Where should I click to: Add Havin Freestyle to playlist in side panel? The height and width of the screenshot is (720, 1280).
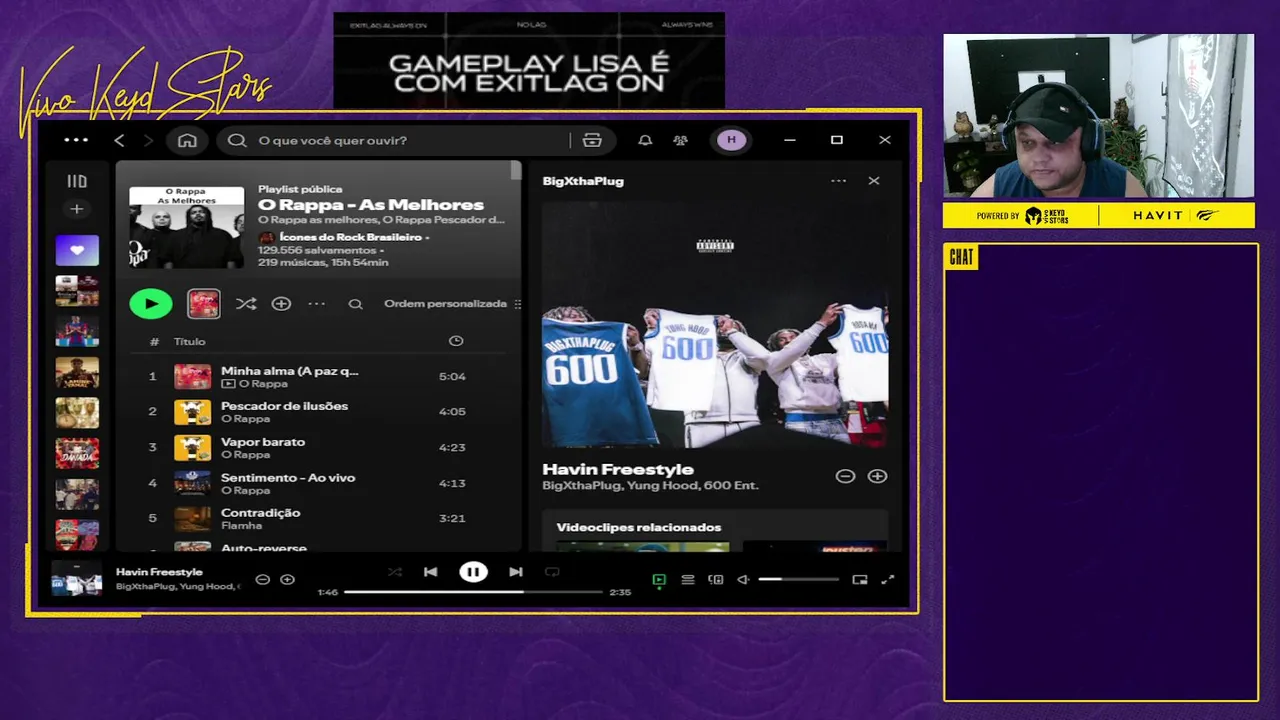877,476
